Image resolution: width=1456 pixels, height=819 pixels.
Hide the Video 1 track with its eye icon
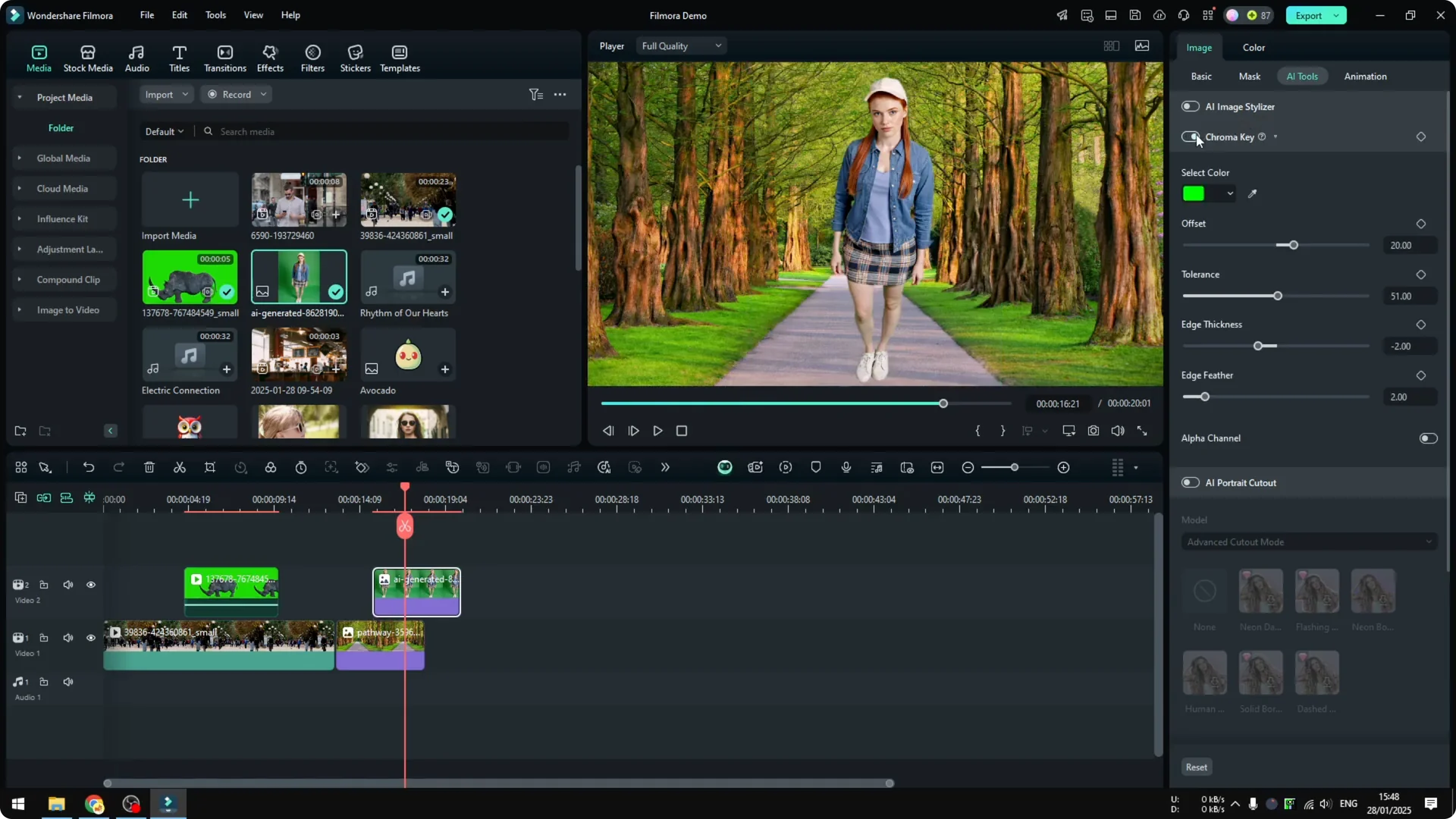(x=91, y=638)
